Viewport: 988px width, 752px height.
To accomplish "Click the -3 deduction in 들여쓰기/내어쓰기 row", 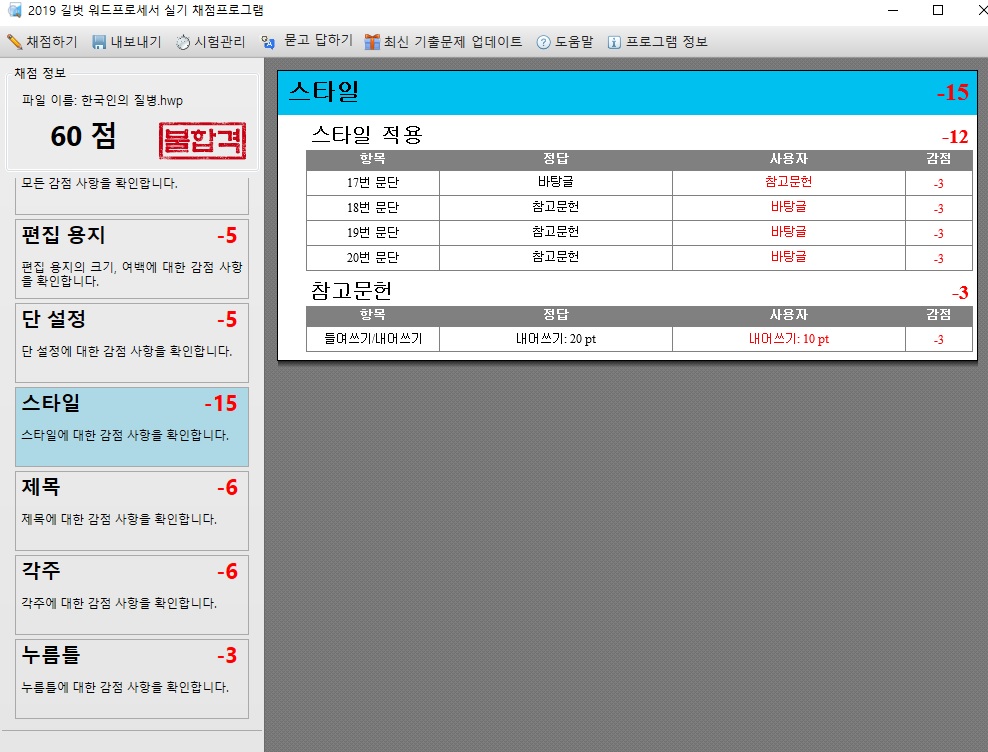I will pos(939,340).
